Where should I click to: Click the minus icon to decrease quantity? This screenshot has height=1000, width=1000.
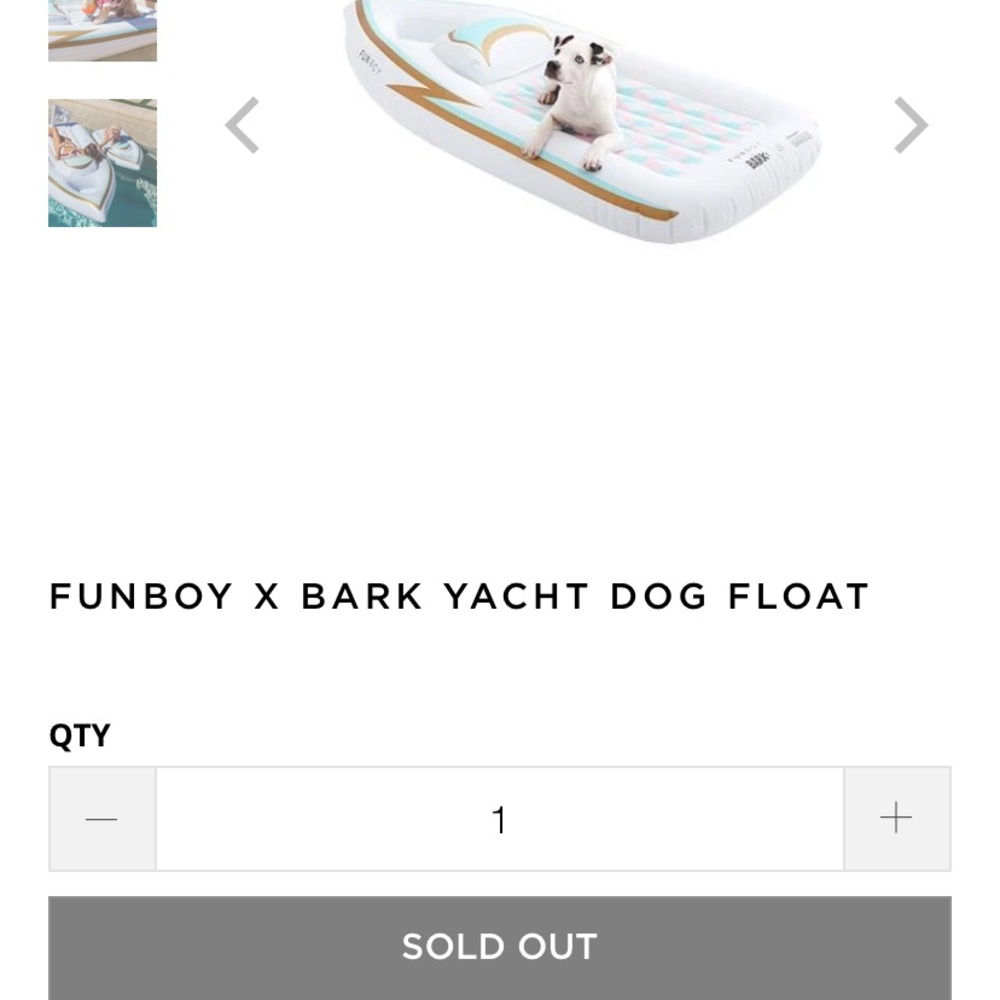click(x=99, y=818)
